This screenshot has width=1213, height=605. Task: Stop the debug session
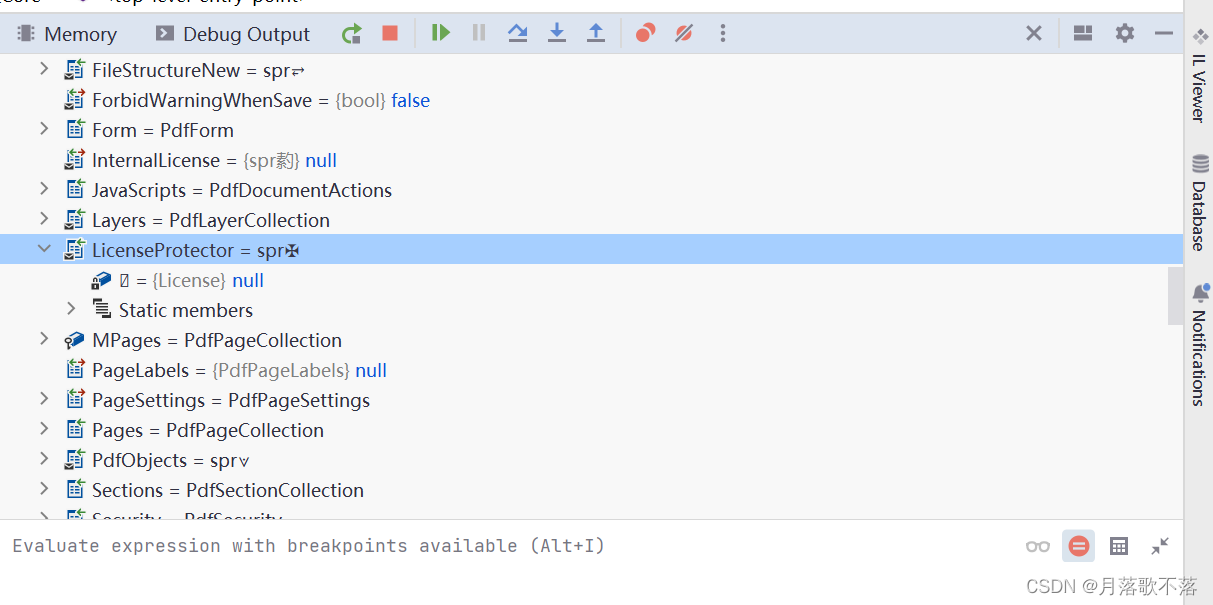[x=390, y=34]
